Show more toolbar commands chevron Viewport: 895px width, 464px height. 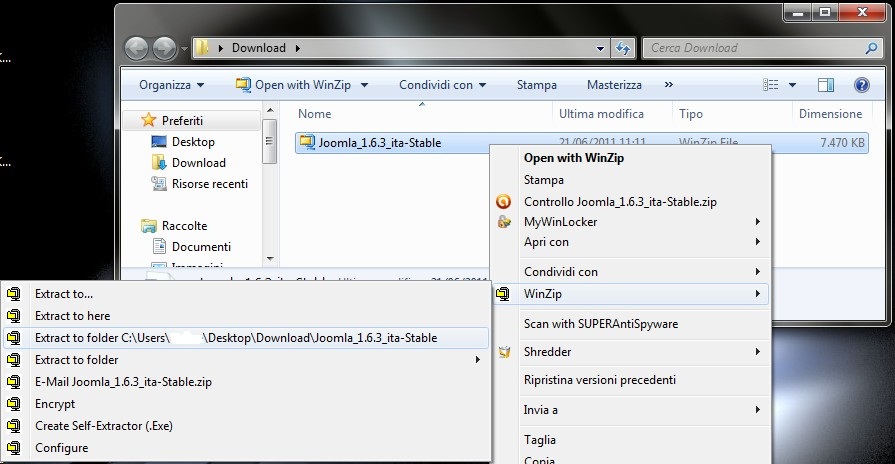[668, 85]
